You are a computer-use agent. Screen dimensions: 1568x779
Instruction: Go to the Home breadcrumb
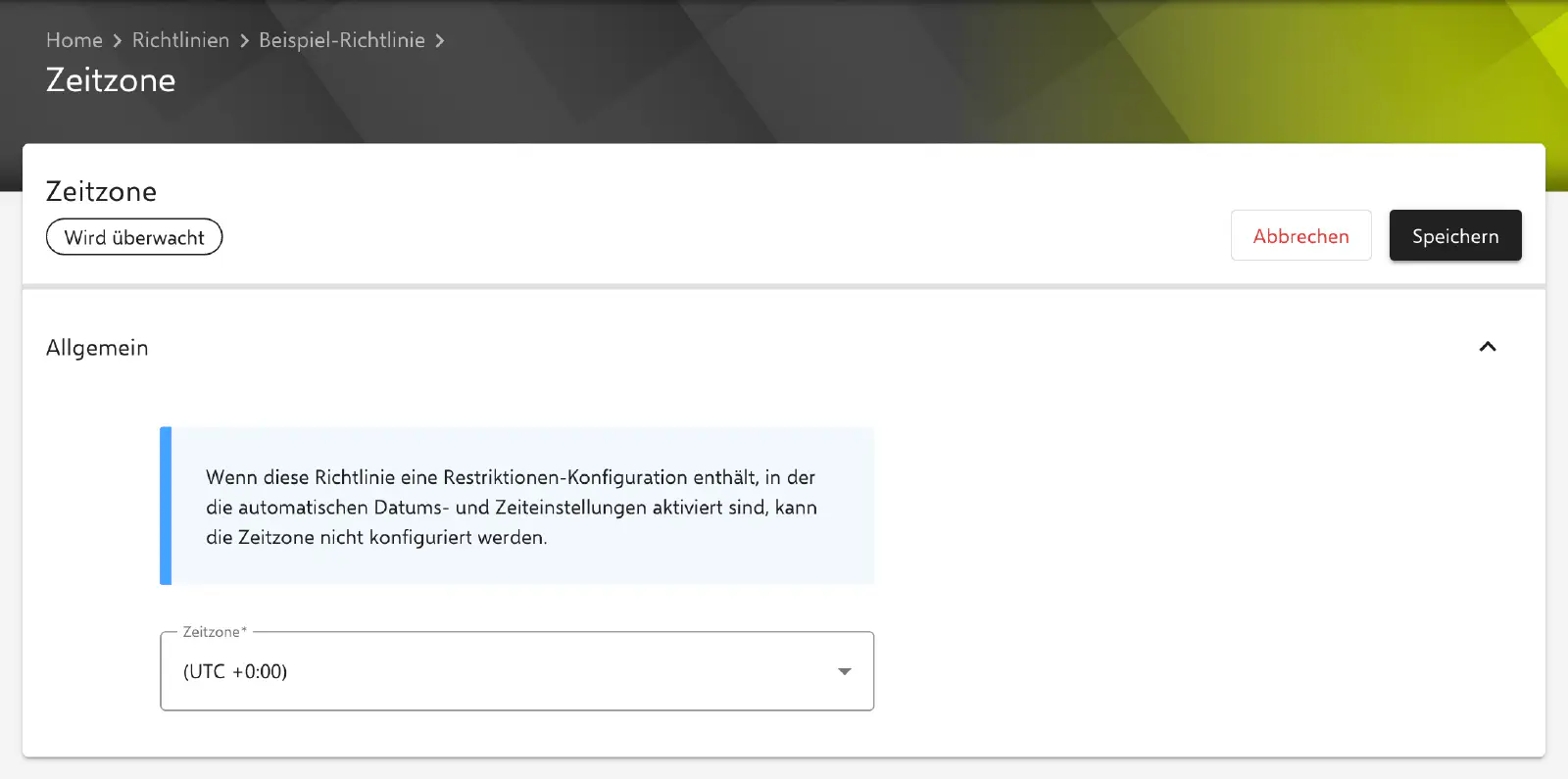click(74, 40)
